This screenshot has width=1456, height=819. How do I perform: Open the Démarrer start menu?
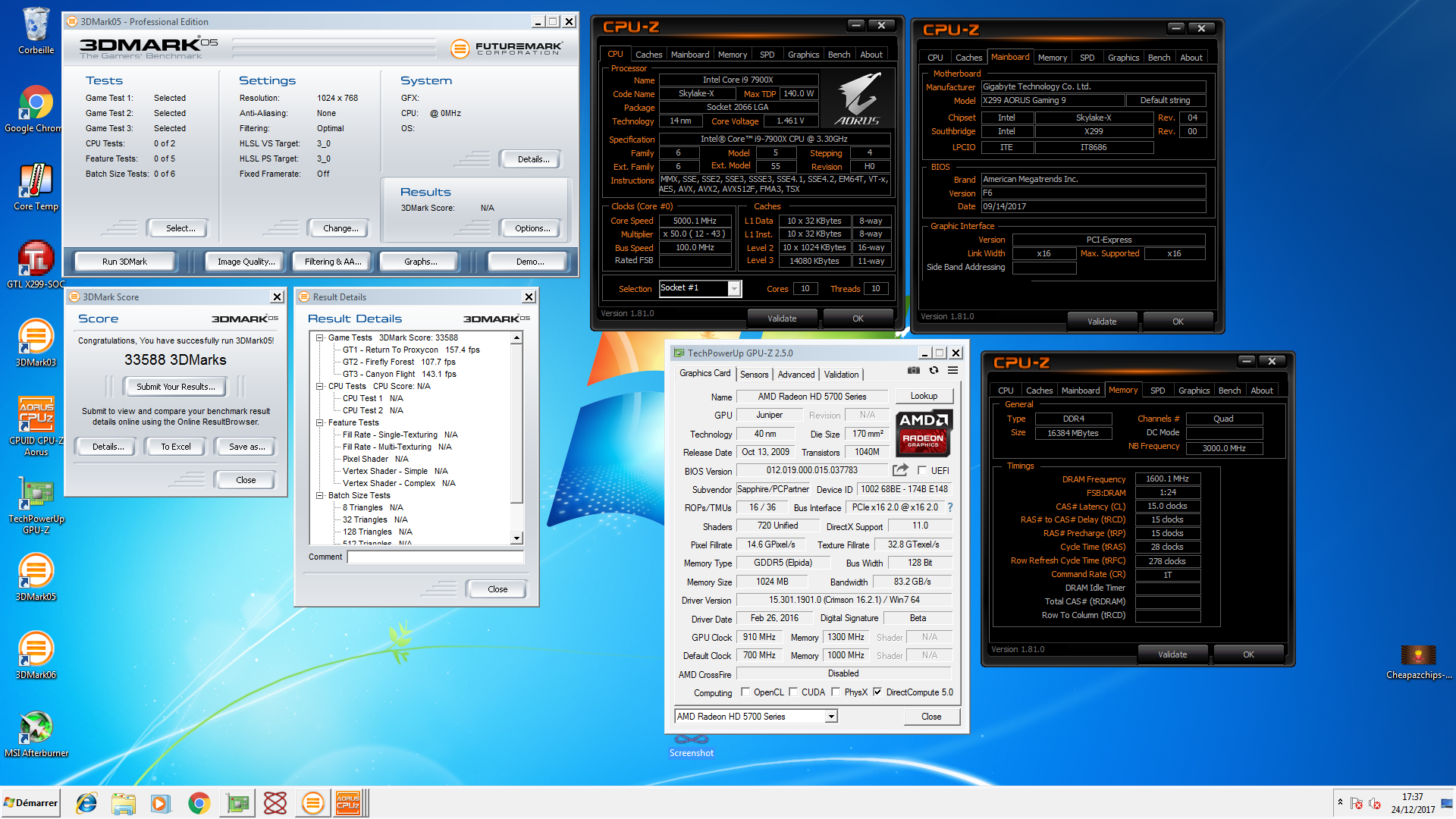(30, 803)
